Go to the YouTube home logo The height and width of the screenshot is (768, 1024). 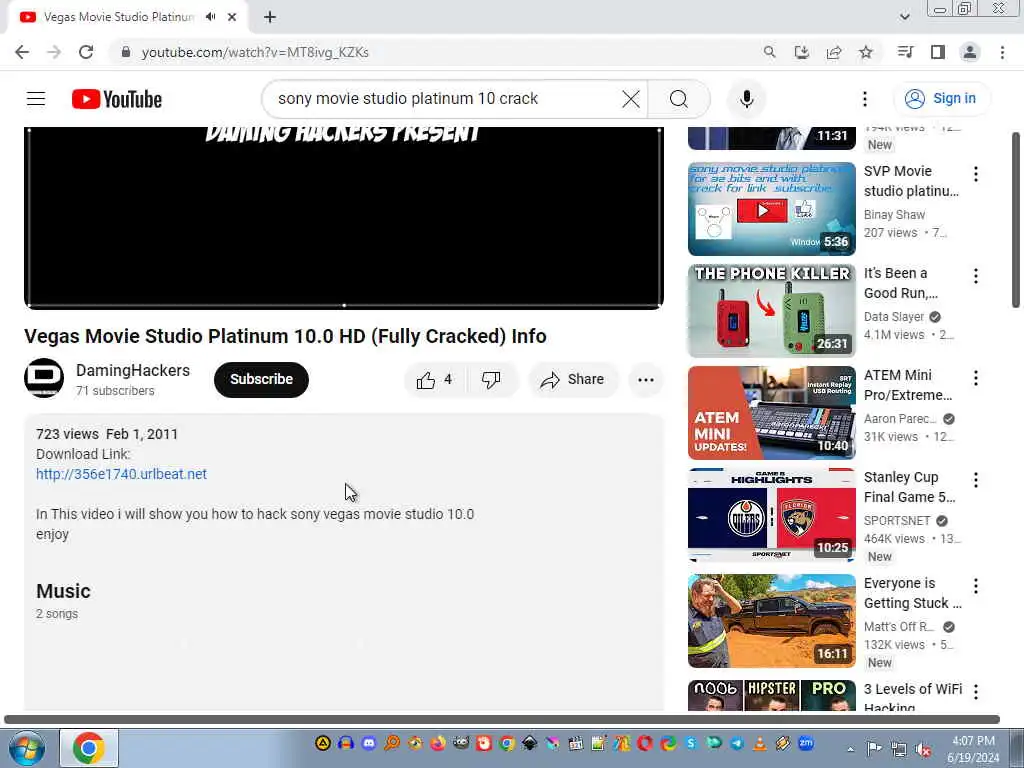117,99
